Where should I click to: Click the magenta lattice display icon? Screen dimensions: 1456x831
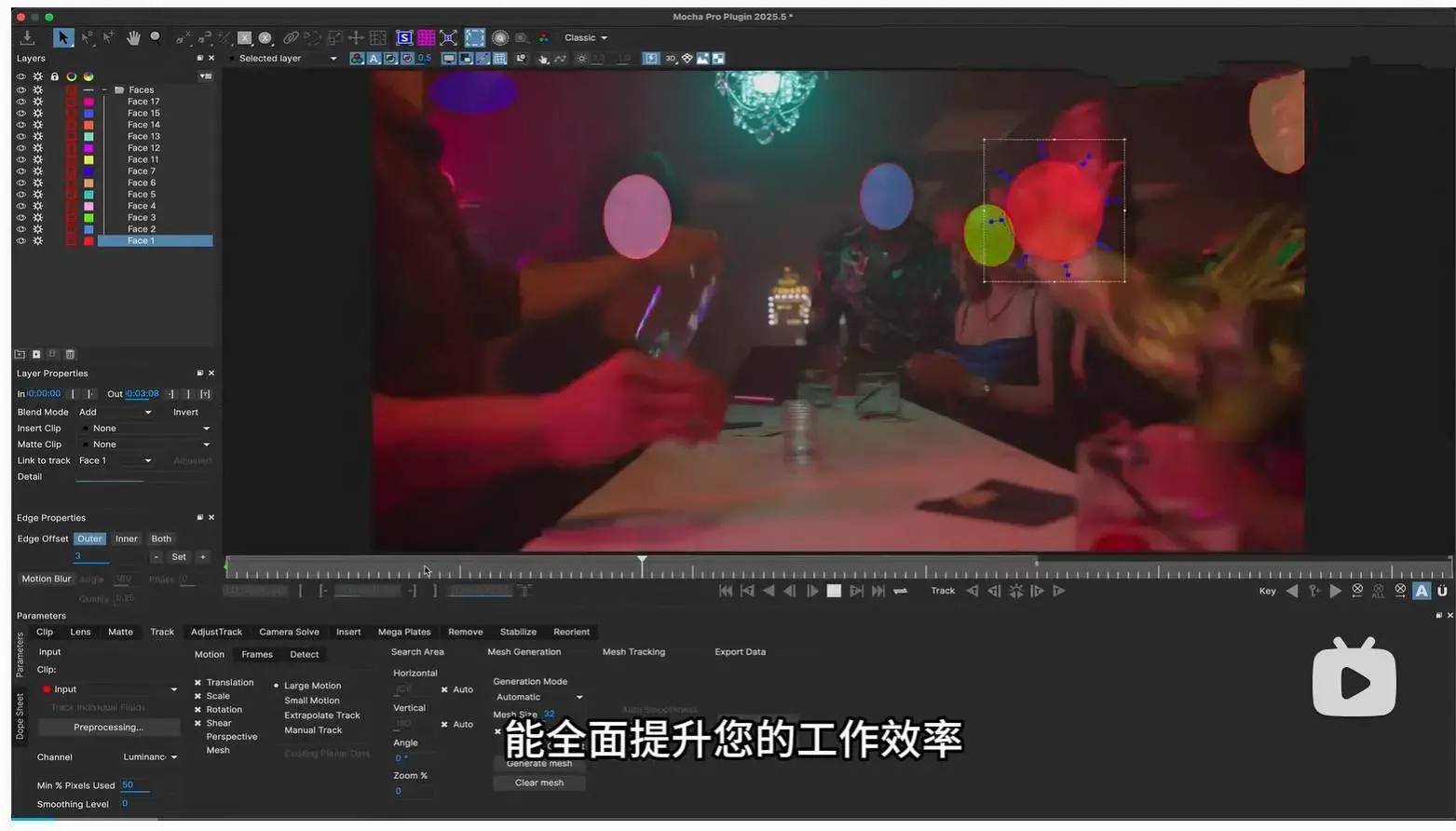click(426, 37)
